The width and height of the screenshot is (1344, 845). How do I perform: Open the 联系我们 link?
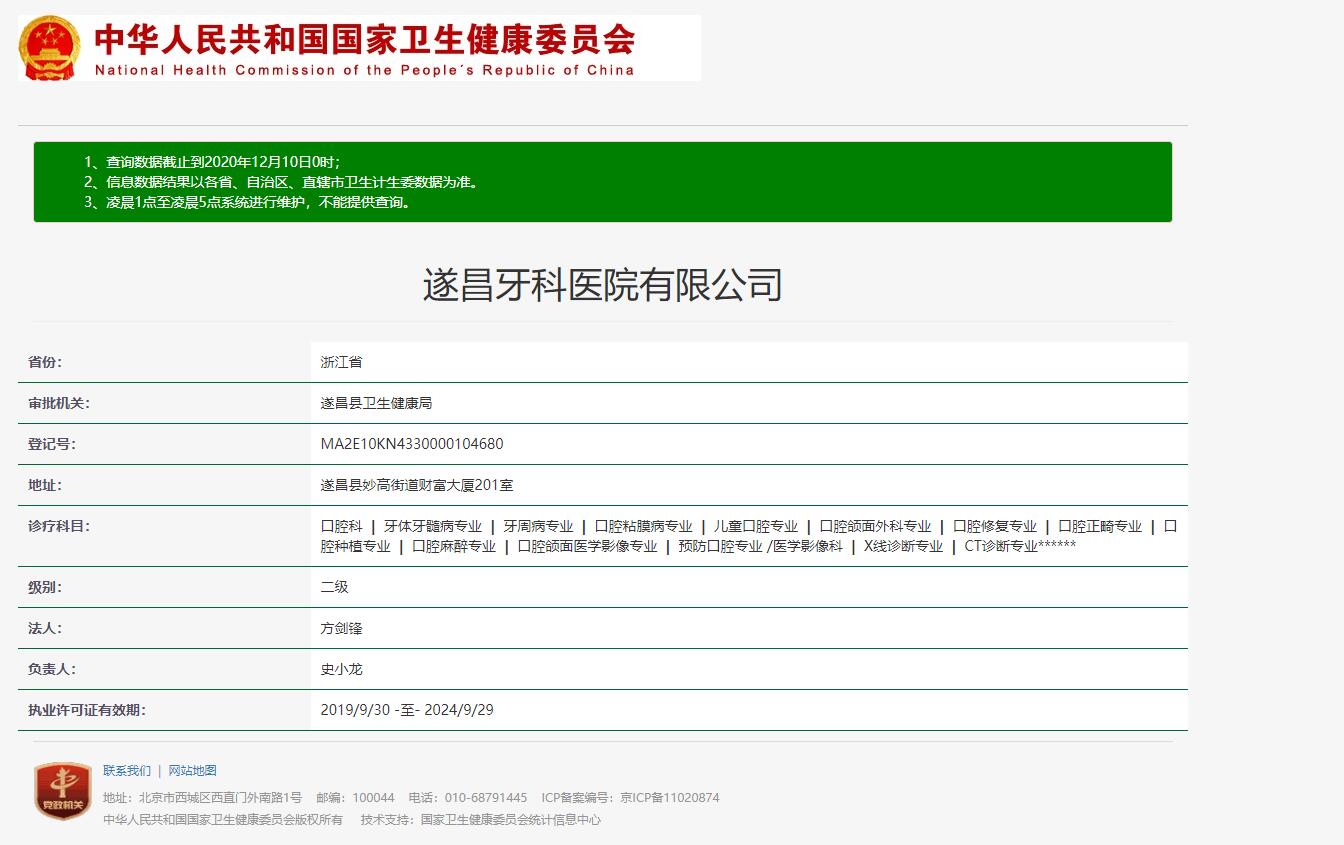(127, 771)
